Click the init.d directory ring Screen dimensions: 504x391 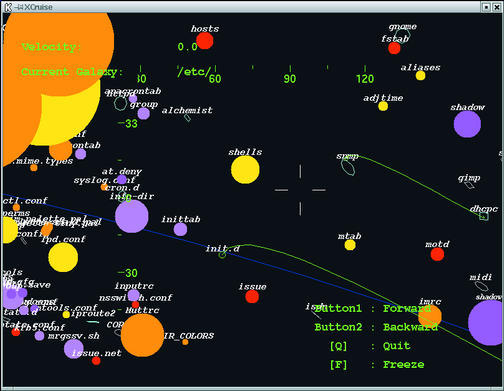(x=222, y=255)
